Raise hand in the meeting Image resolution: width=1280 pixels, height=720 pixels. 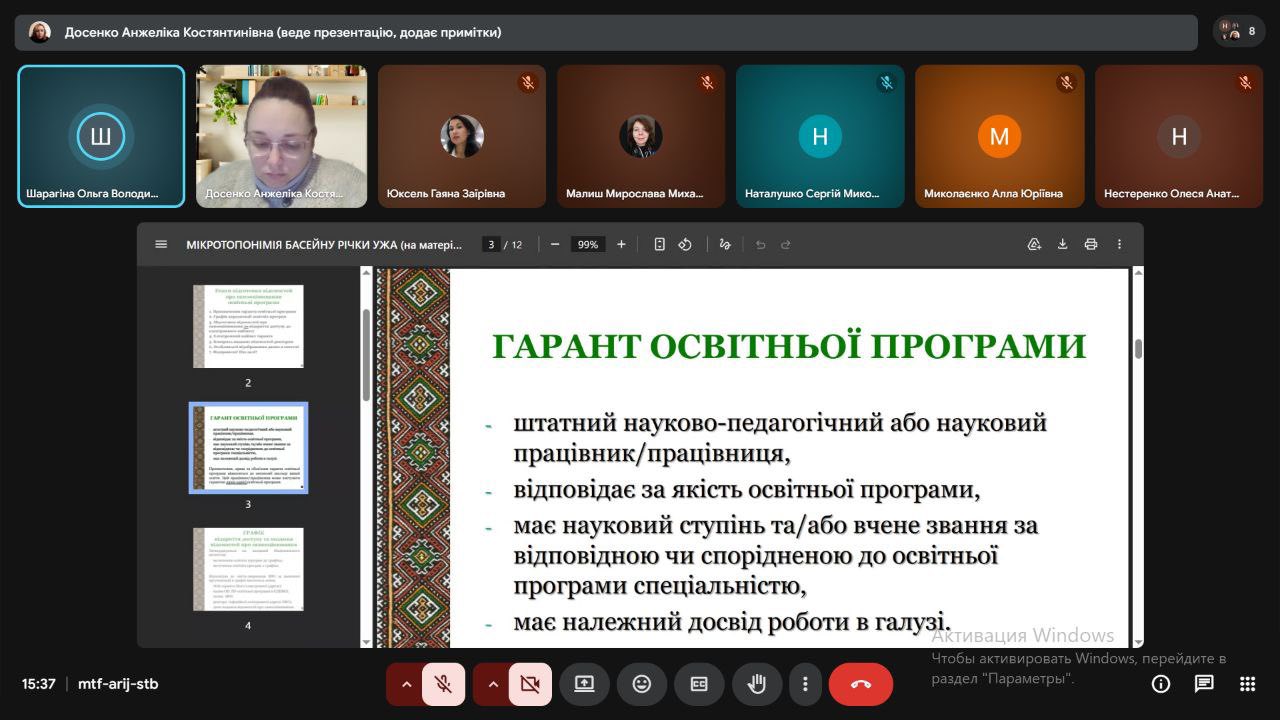tap(757, 684)
